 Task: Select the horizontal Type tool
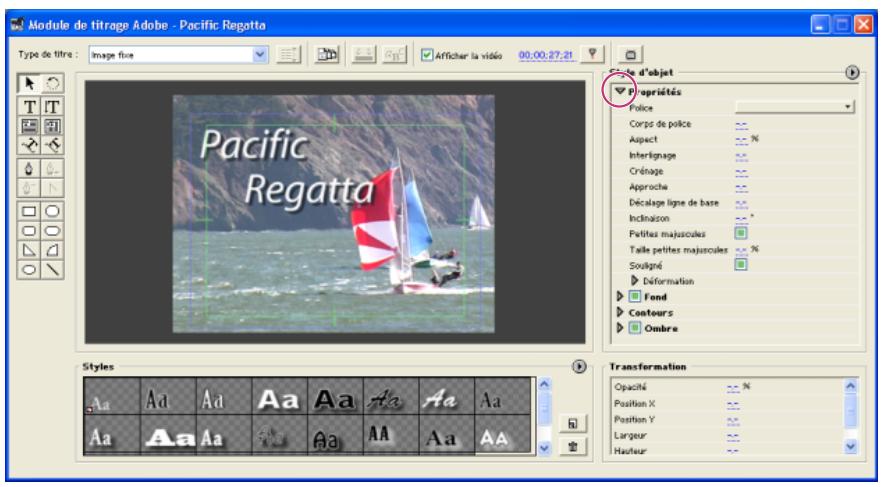click(x=29, y=107)
